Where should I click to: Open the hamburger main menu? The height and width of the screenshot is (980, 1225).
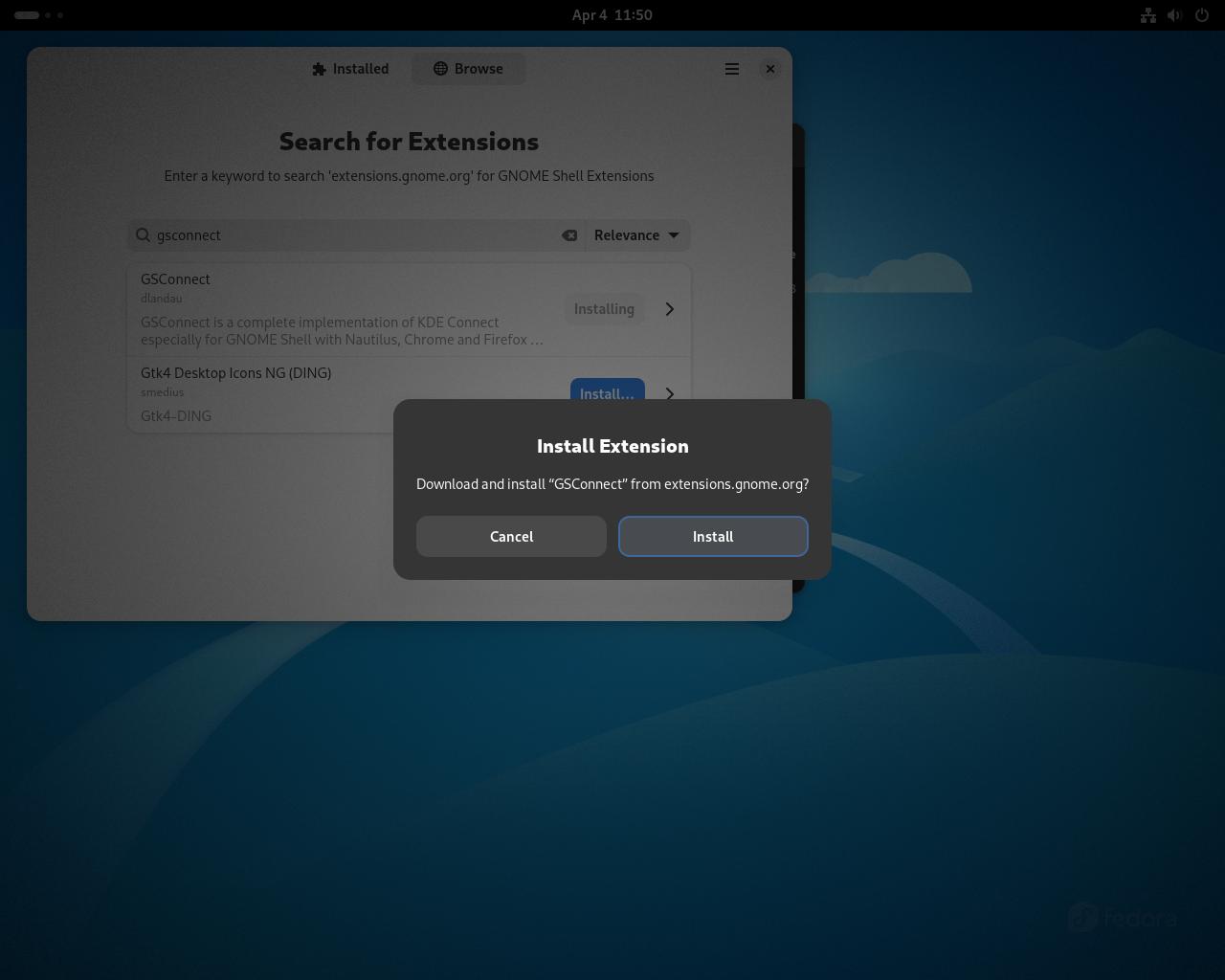(732, 69)
